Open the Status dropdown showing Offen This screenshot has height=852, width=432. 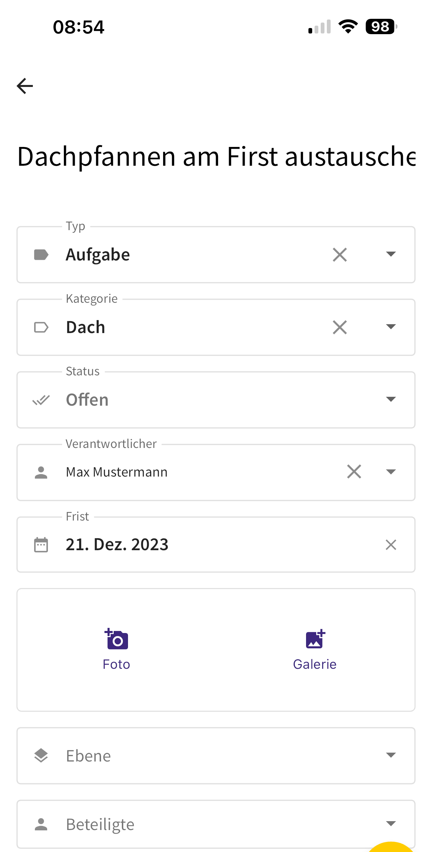pos(216,400)
